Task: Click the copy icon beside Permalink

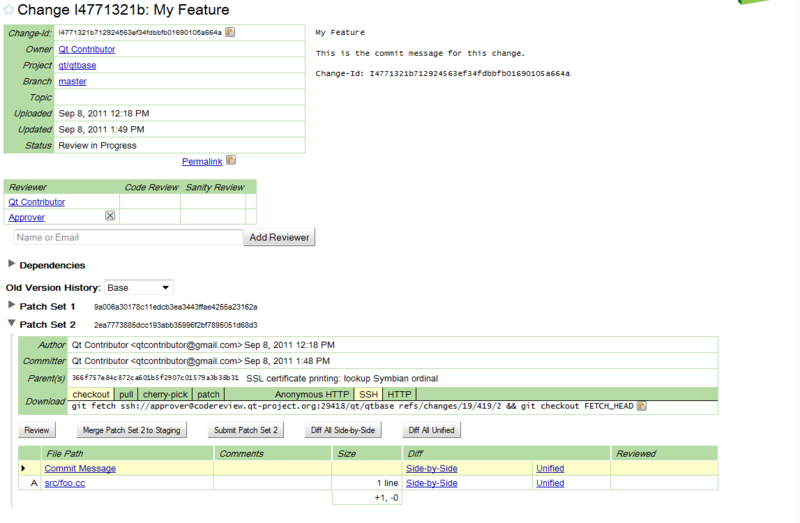Action: coord(231,160)
